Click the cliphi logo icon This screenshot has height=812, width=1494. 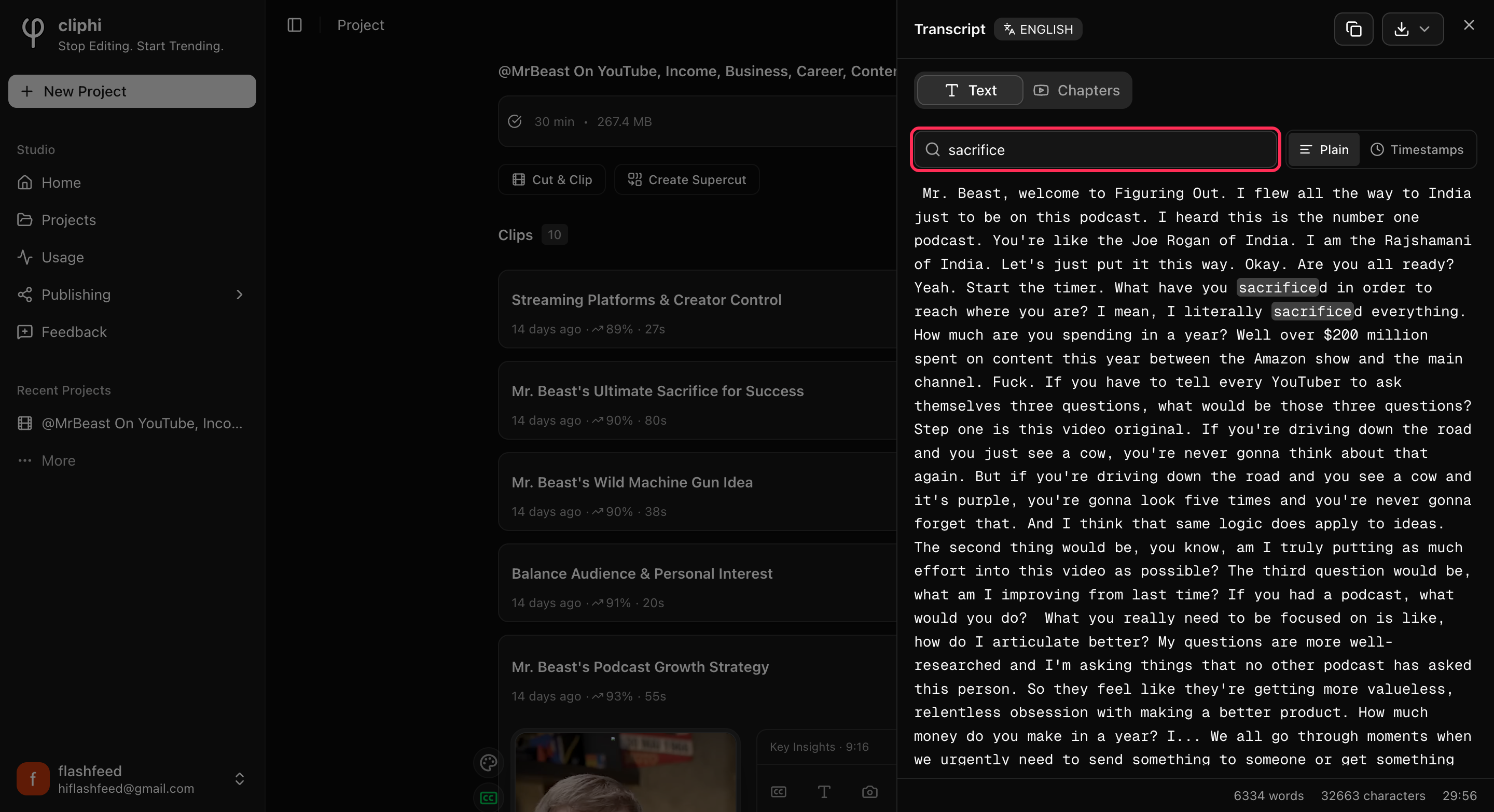point(33,33)
